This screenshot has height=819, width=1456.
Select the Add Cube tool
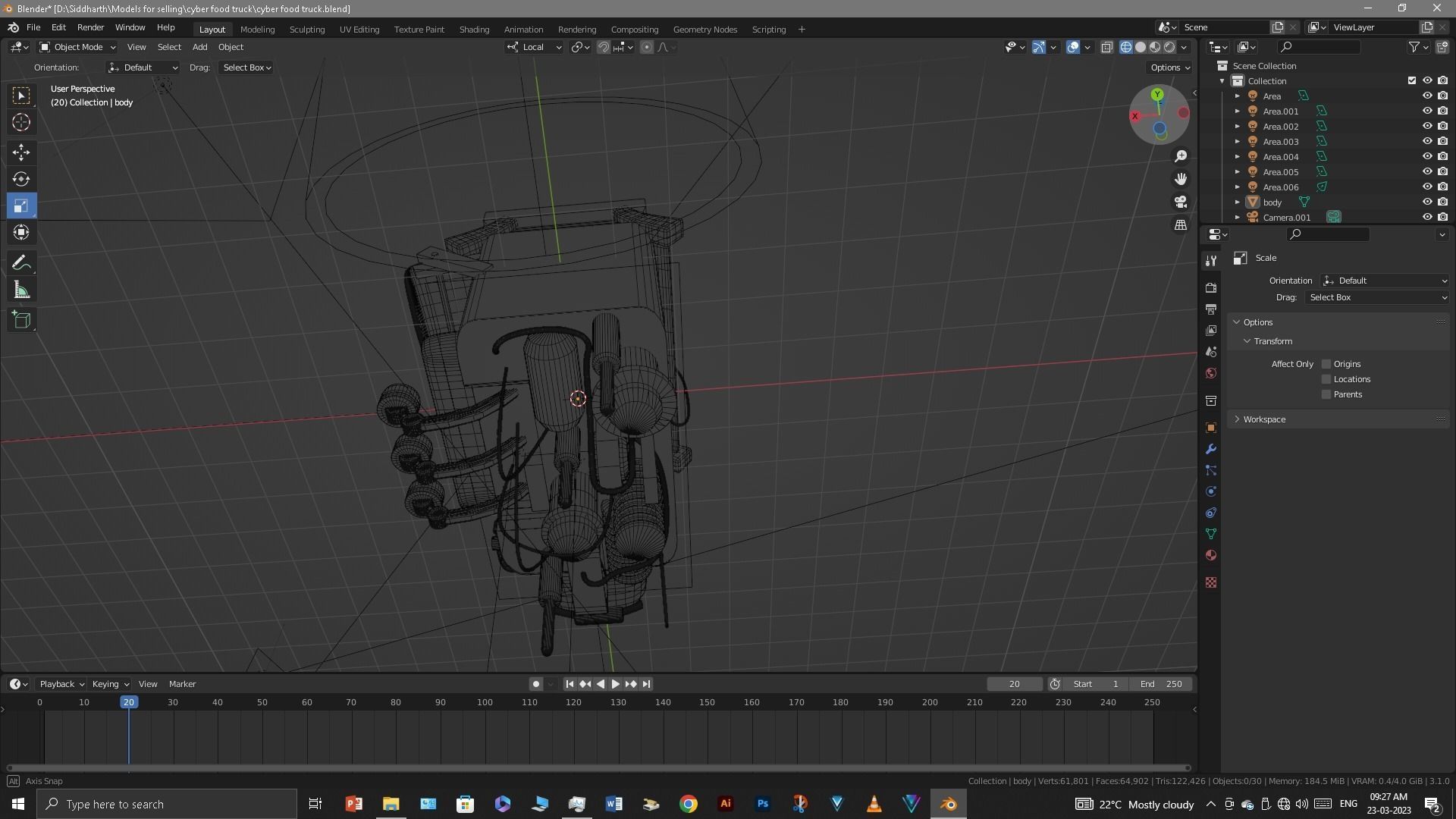point(21,320)
